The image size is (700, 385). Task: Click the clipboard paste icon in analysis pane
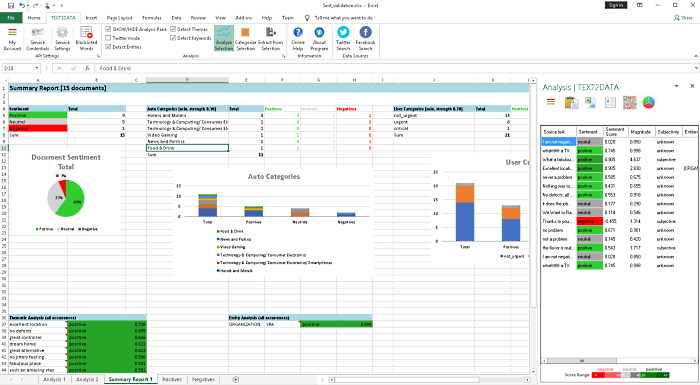coord(571,102)
